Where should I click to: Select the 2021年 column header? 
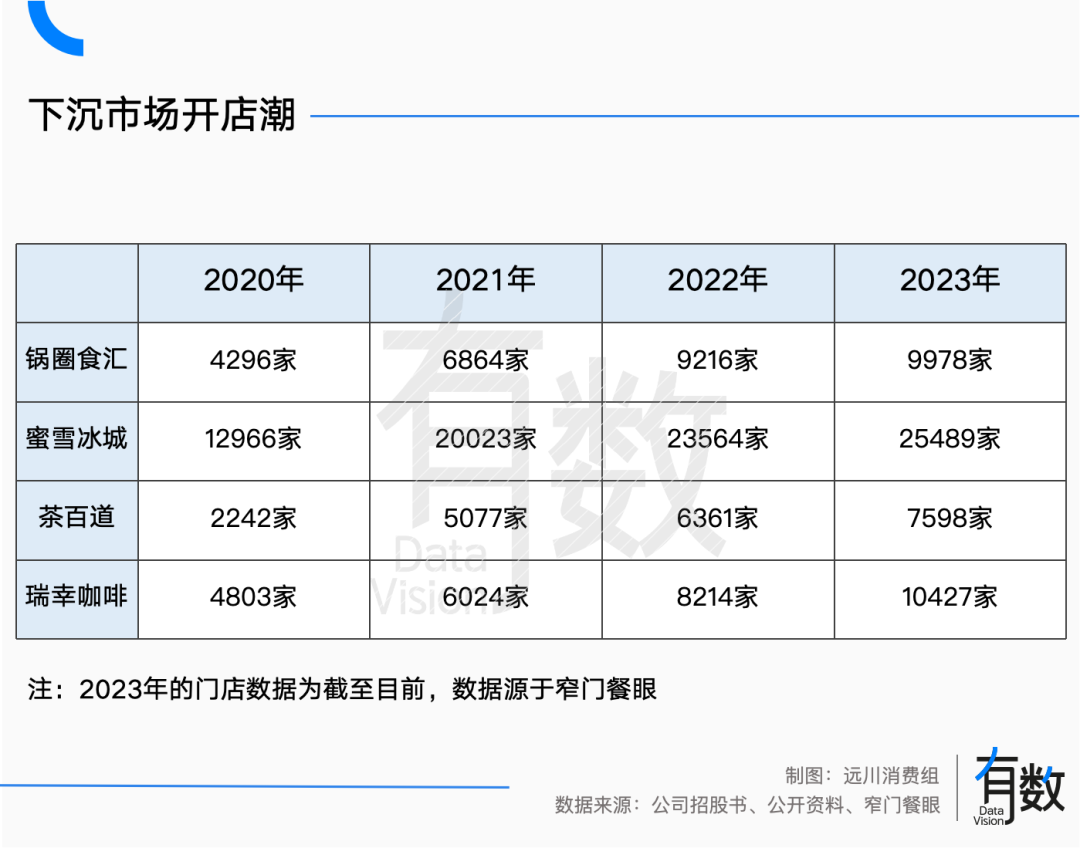pyautogui.click(x=486, y=282)
